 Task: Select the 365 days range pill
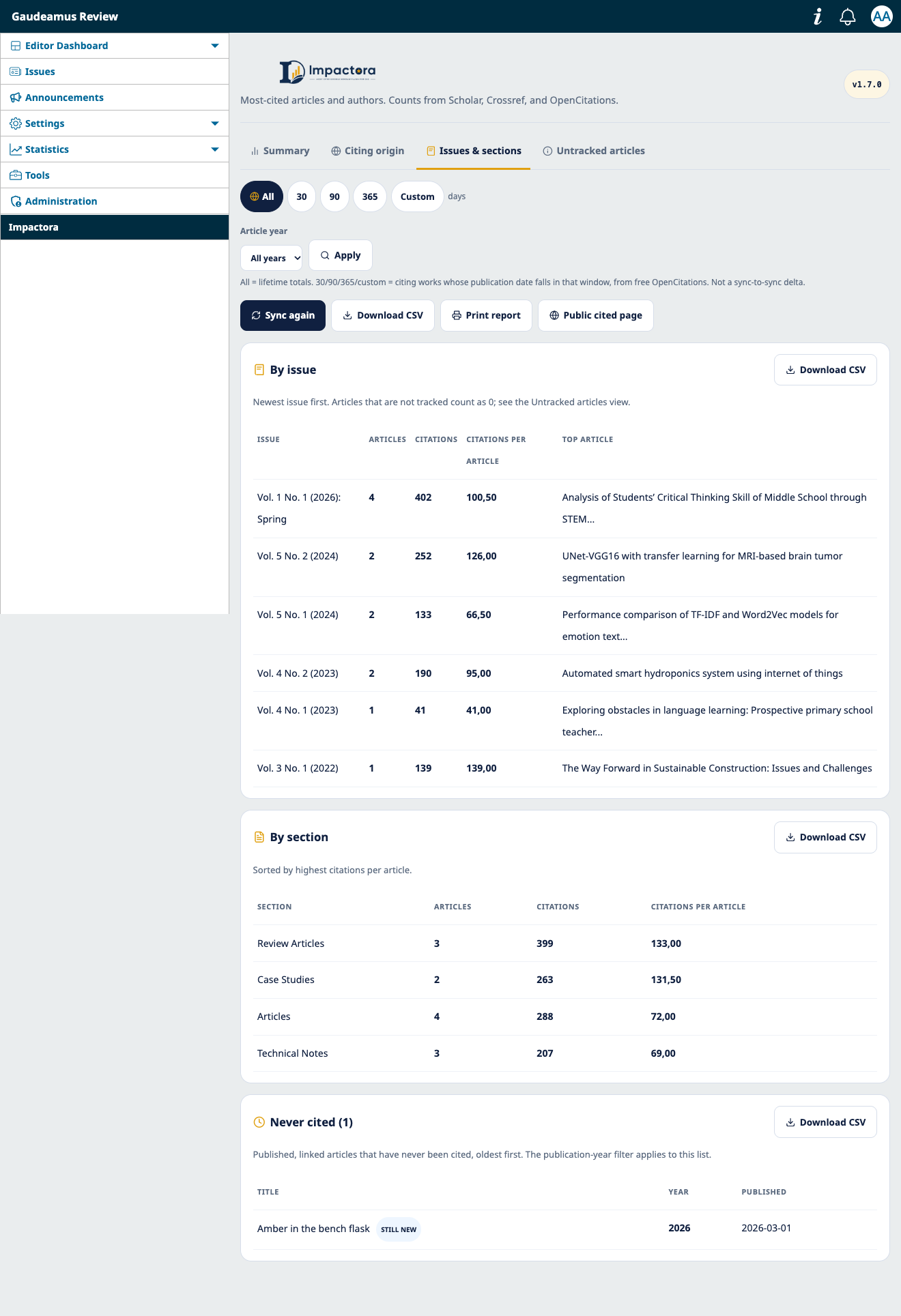(370, 196)
